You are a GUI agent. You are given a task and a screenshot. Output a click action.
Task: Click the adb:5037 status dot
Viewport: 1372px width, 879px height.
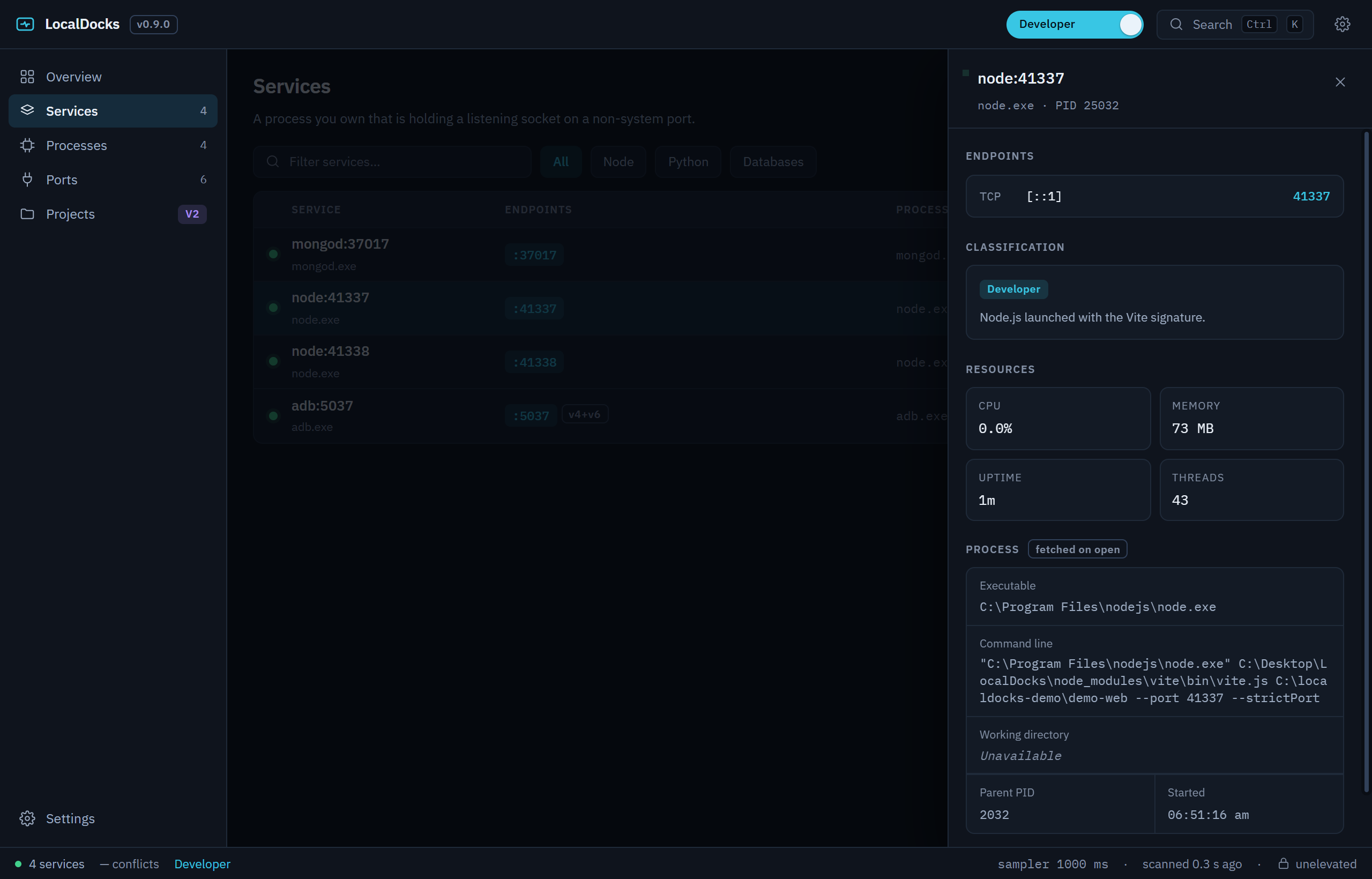(x=273, y=415)
